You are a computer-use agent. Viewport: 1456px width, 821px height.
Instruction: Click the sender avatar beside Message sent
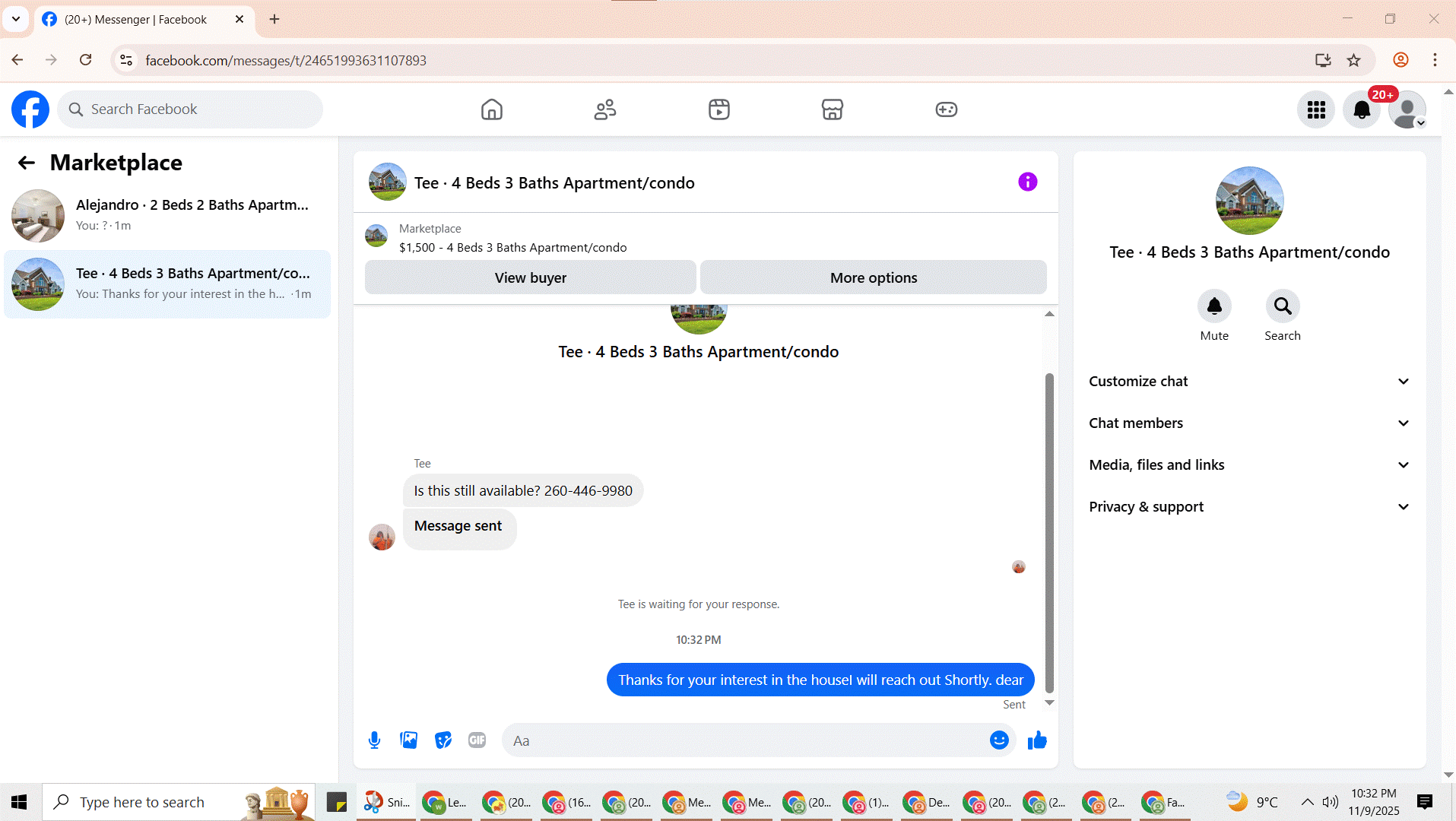point(382,537)
